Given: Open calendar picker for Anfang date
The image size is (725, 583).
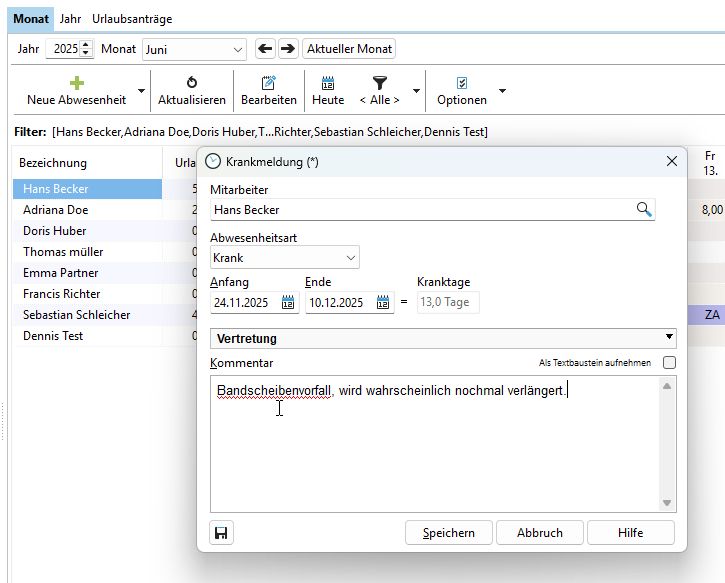Looking at the screenshot, I should tap(288, 303).
